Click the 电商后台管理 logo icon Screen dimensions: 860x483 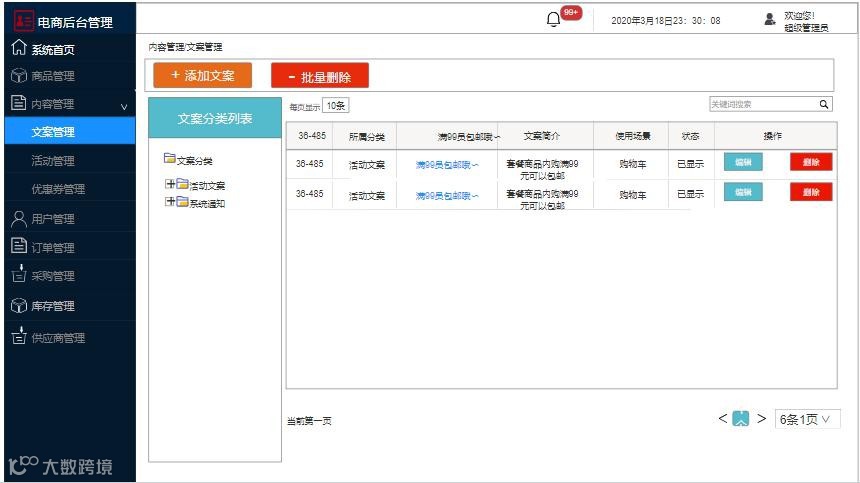coord(24,21)
